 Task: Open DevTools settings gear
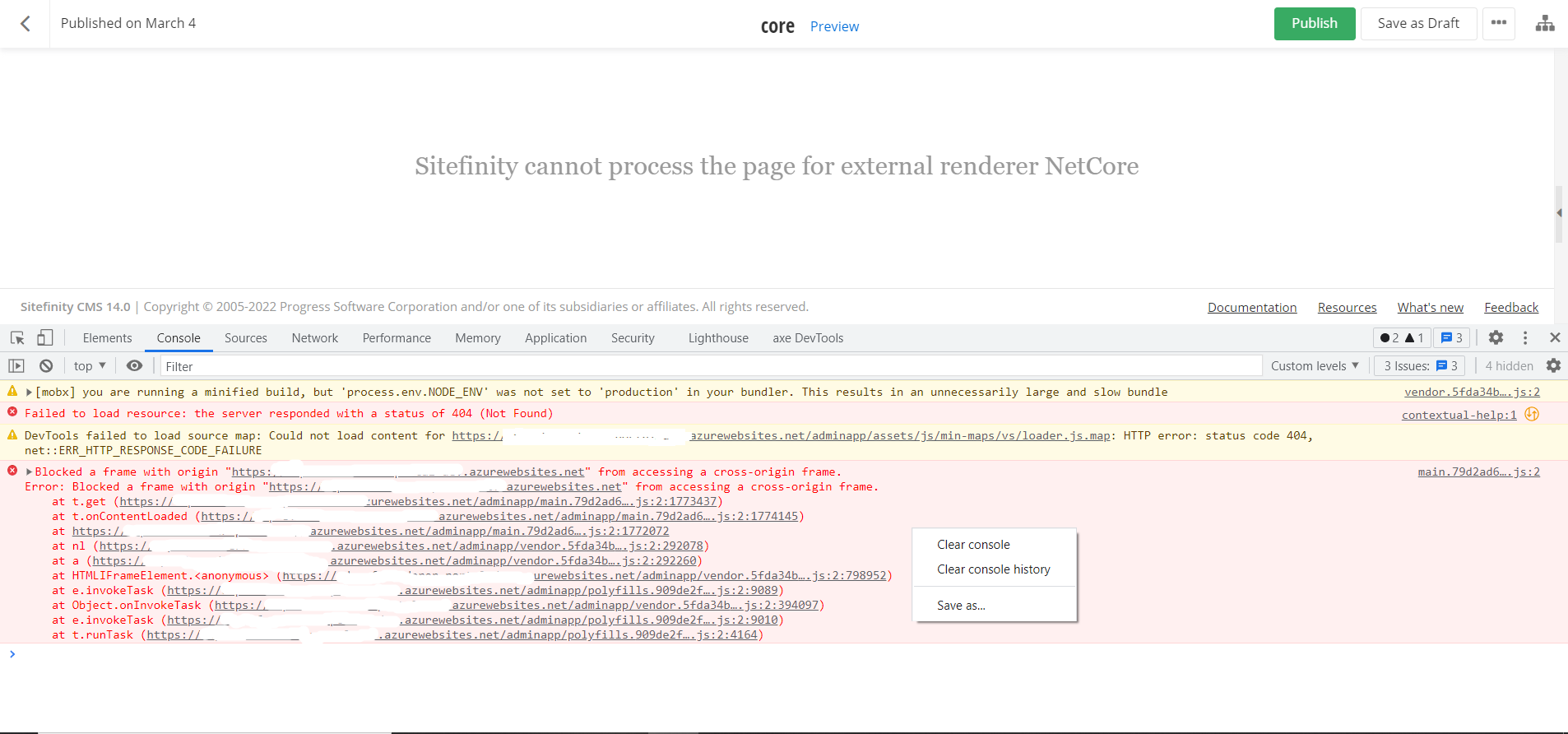[x=1496, y=338]
